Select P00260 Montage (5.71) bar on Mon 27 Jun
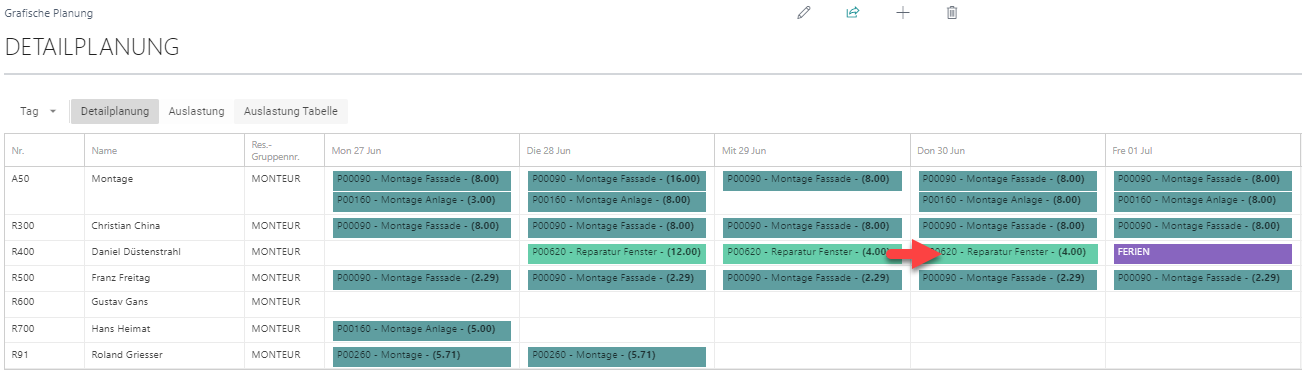The image size is (1302, 376). 422,356
